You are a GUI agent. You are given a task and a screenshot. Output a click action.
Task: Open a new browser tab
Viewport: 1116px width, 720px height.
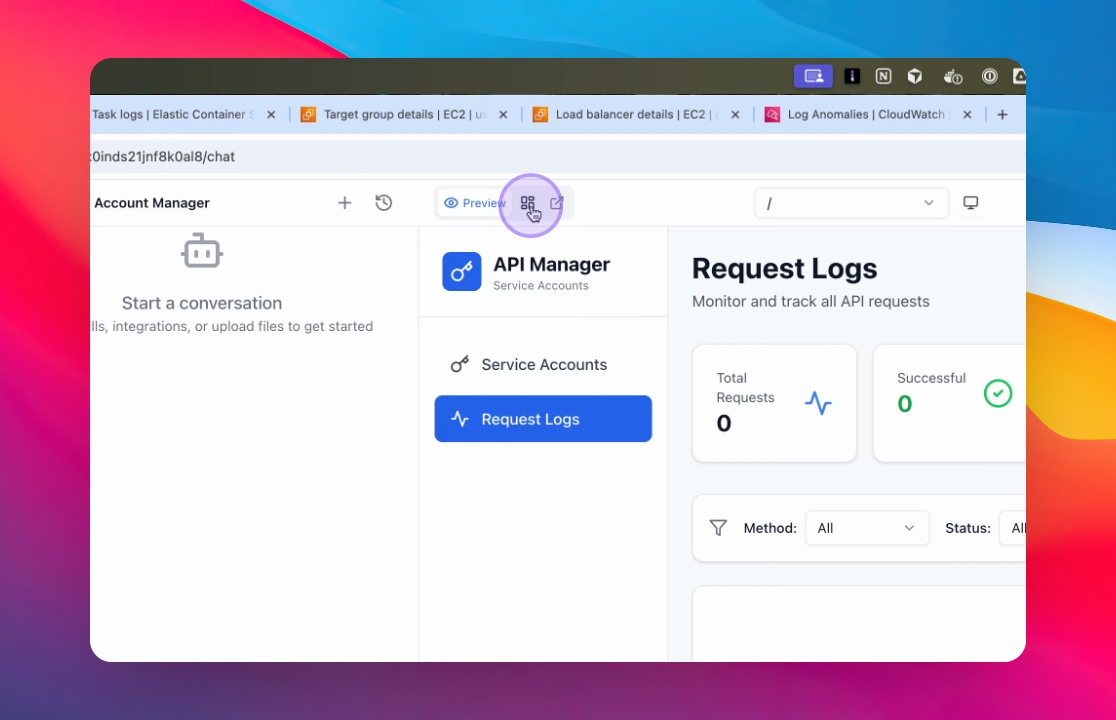(x=1002, y=115)
